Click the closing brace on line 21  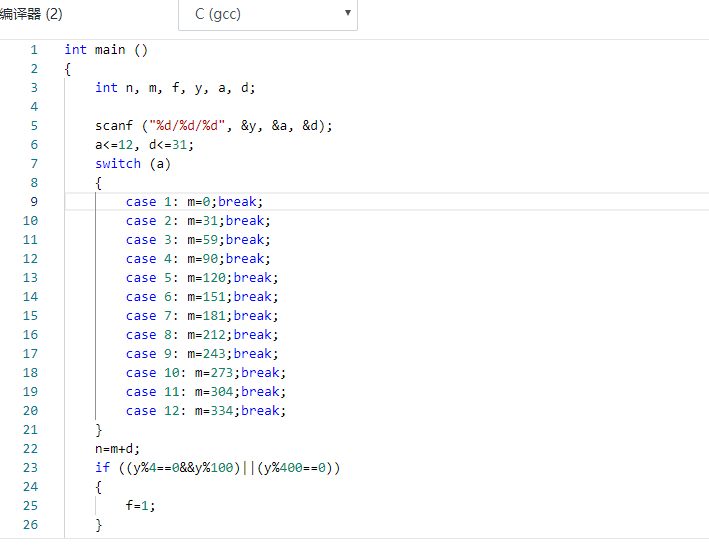pos(99,430)
